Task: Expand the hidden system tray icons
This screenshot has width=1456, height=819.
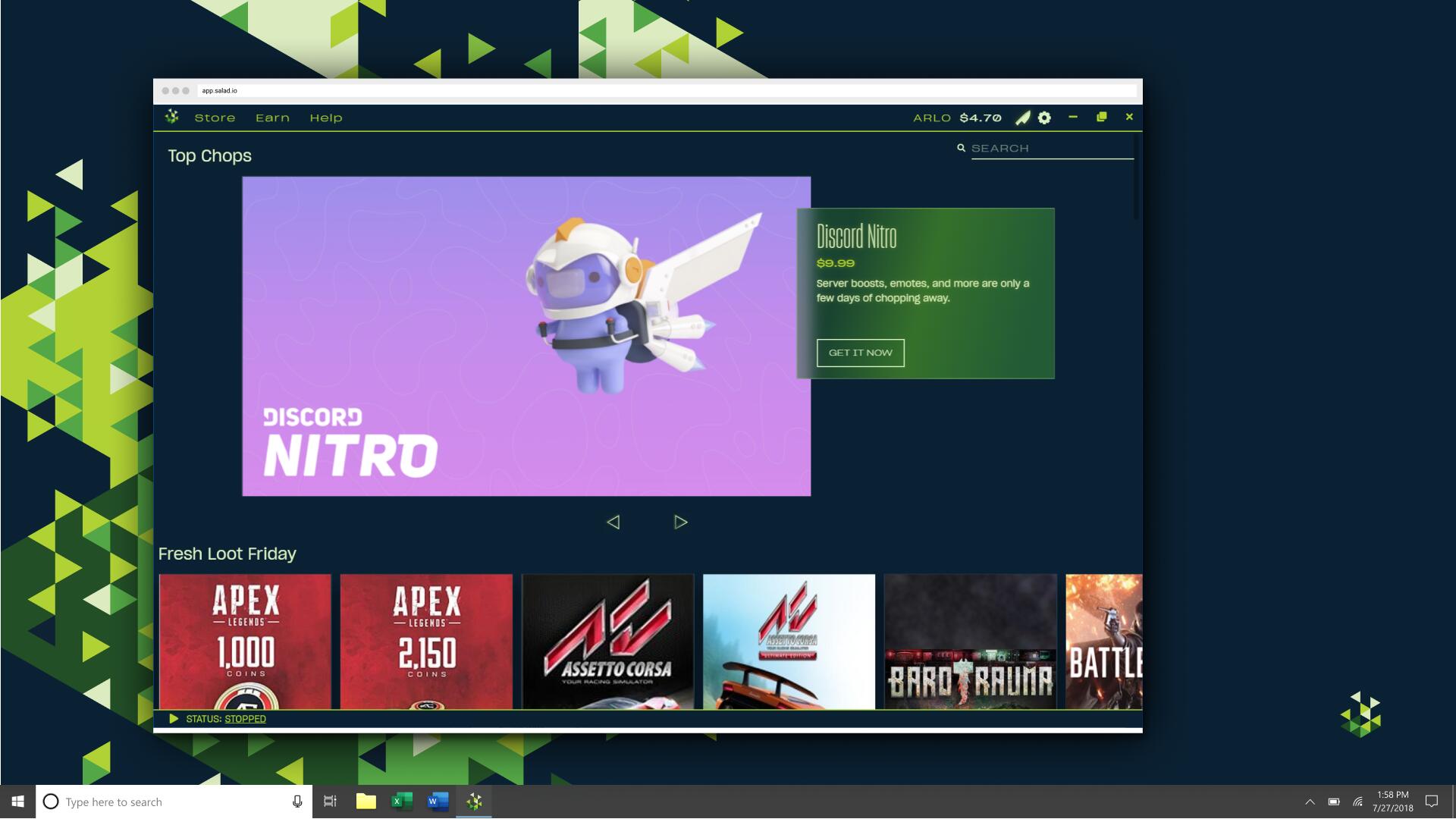Action: coord(1310,802)
